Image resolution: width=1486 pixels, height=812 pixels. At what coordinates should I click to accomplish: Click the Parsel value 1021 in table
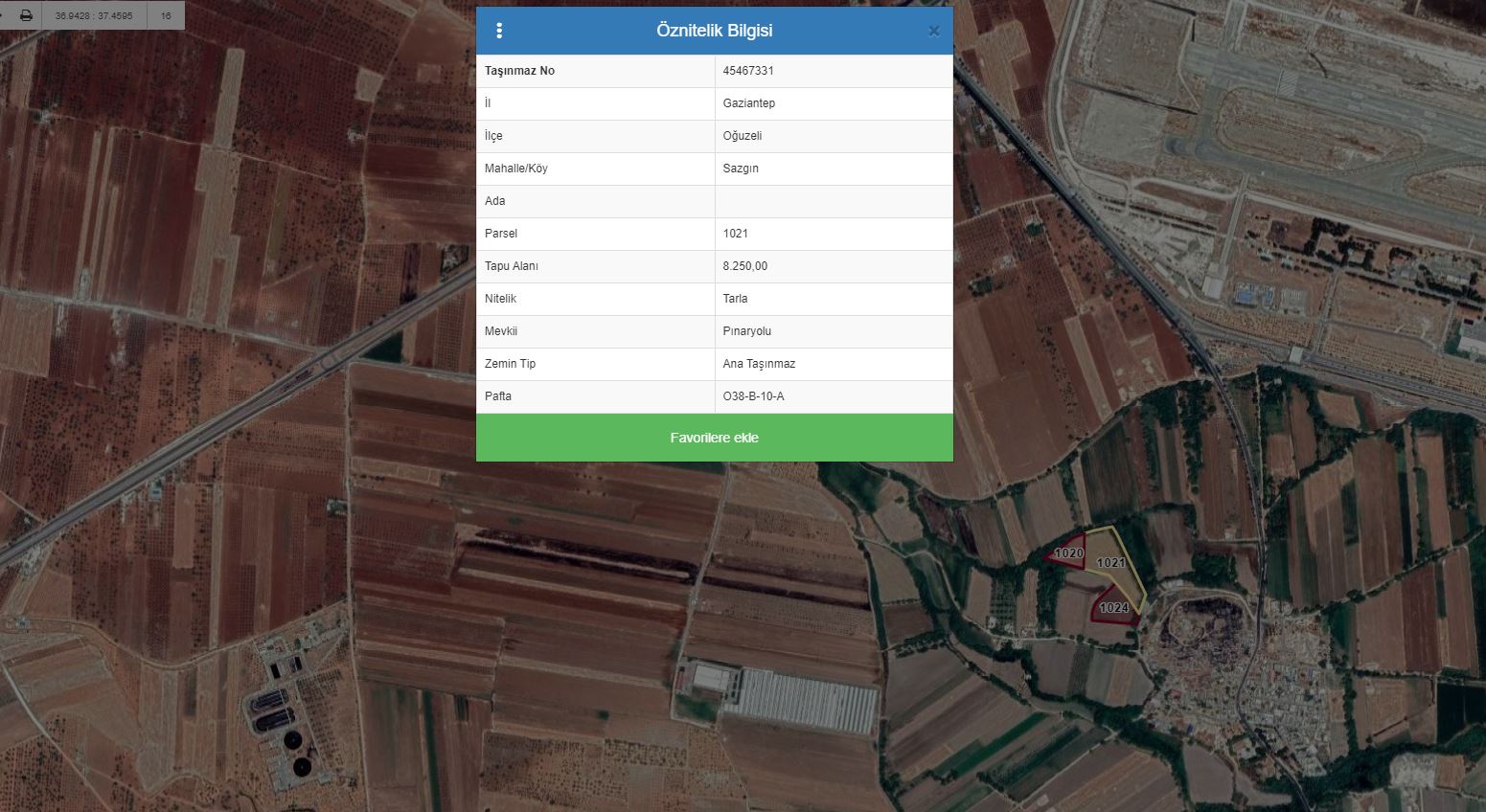[736, 234]
